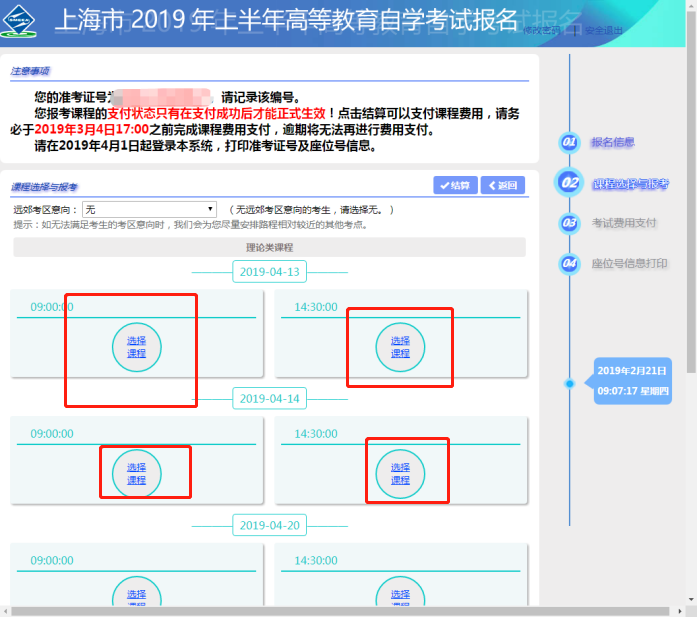Click 安全退出 to log out
This screenshot has width=697, height=617.
602,31
